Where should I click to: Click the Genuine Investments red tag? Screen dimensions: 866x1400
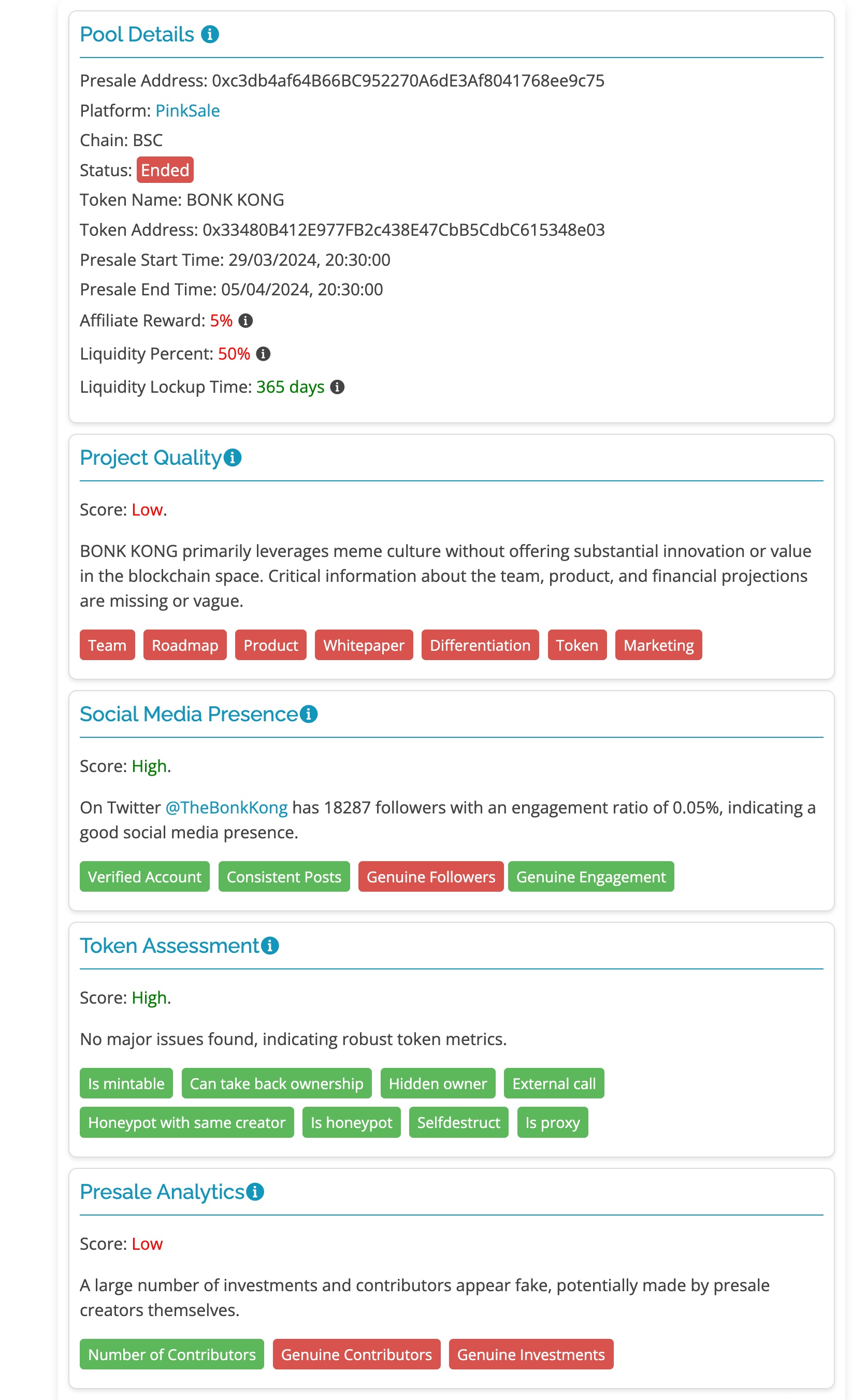[x=530, y=1355]
